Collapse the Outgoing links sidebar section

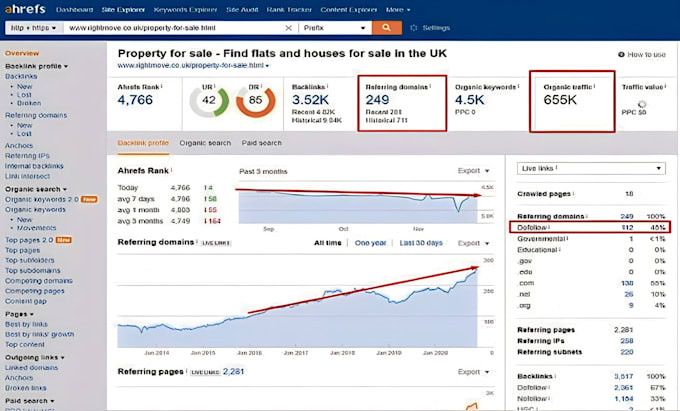click(x=34, y=358)
